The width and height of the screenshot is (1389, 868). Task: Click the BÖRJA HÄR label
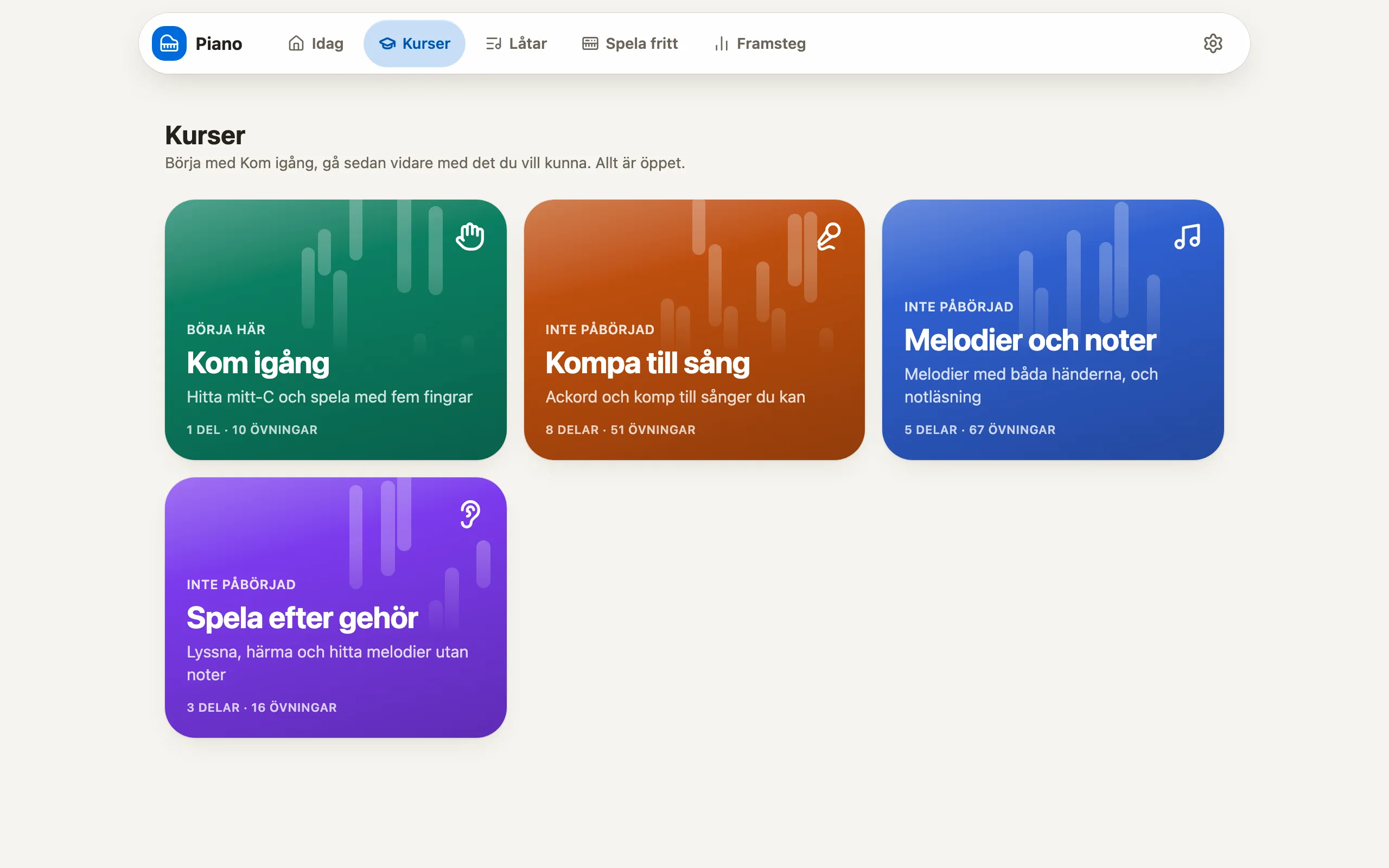[226, 329]
